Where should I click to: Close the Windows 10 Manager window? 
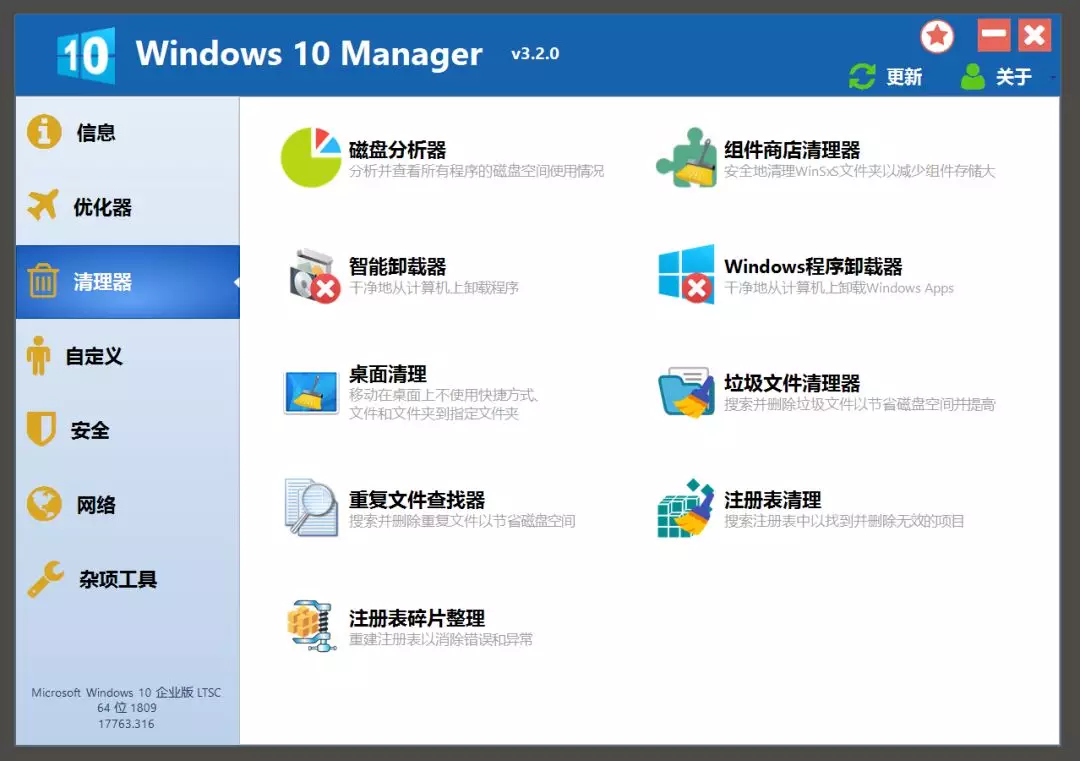click(x=1035, y=34)
